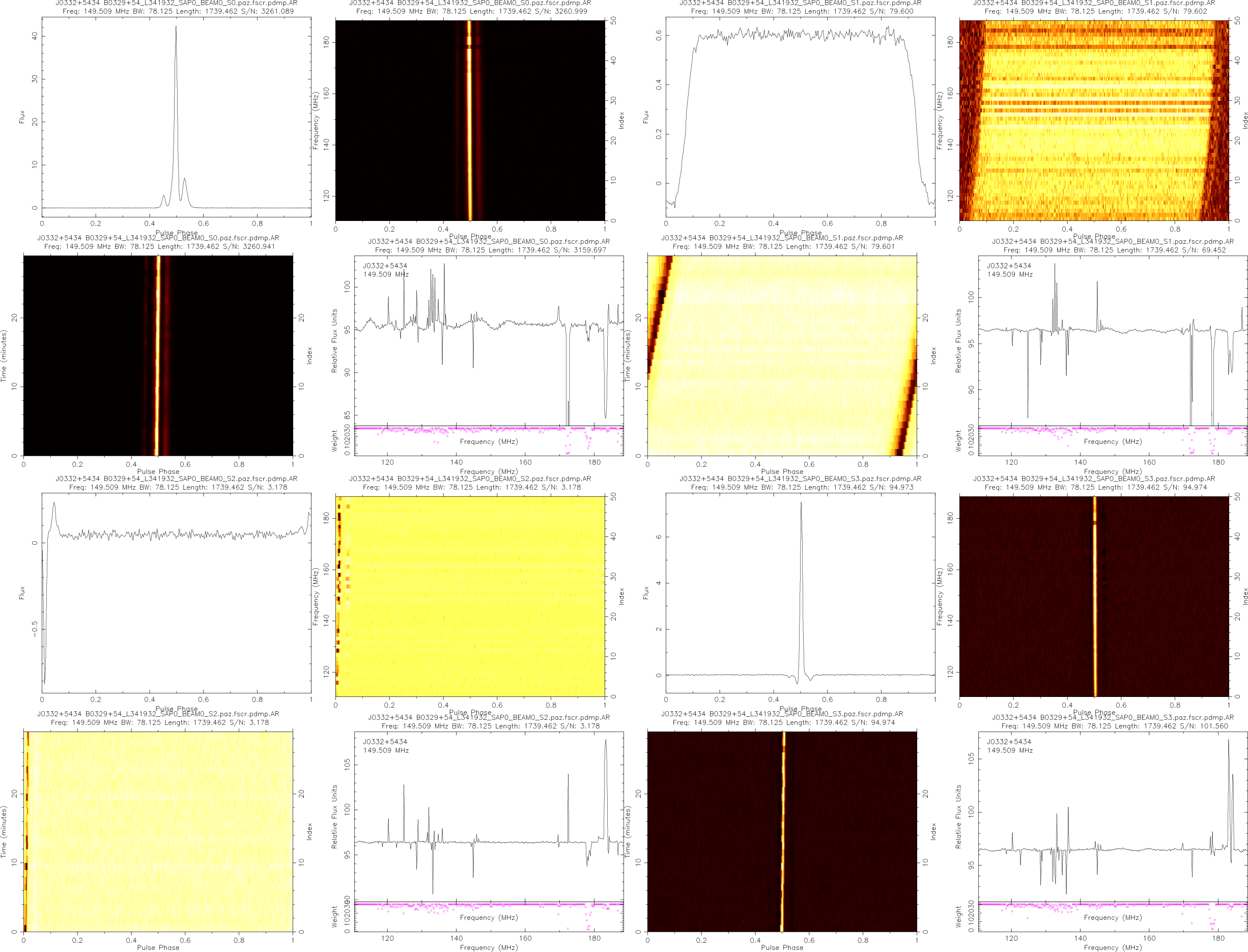
Task: Open the S3 frequency versus phase heatmap
Action: [1093, 596]
